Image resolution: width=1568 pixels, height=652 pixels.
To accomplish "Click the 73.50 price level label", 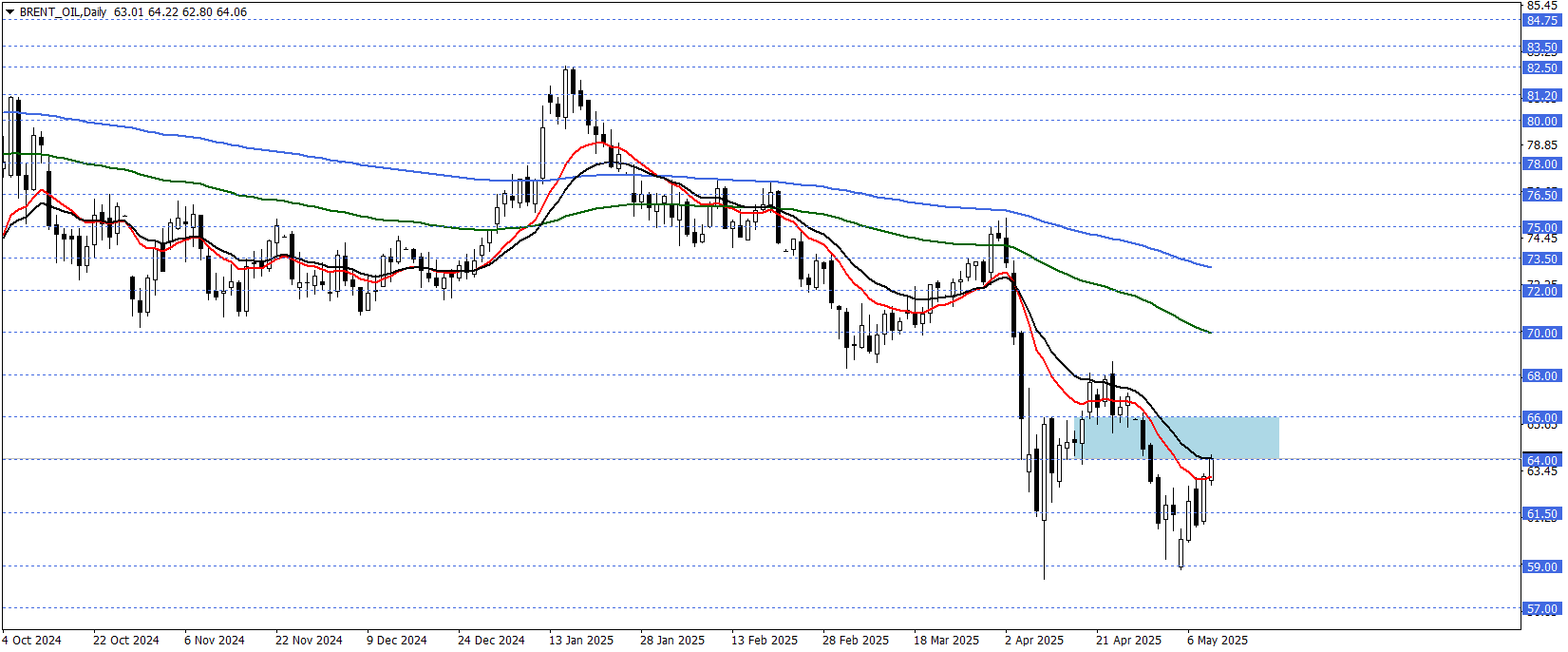I will 1541,259.
